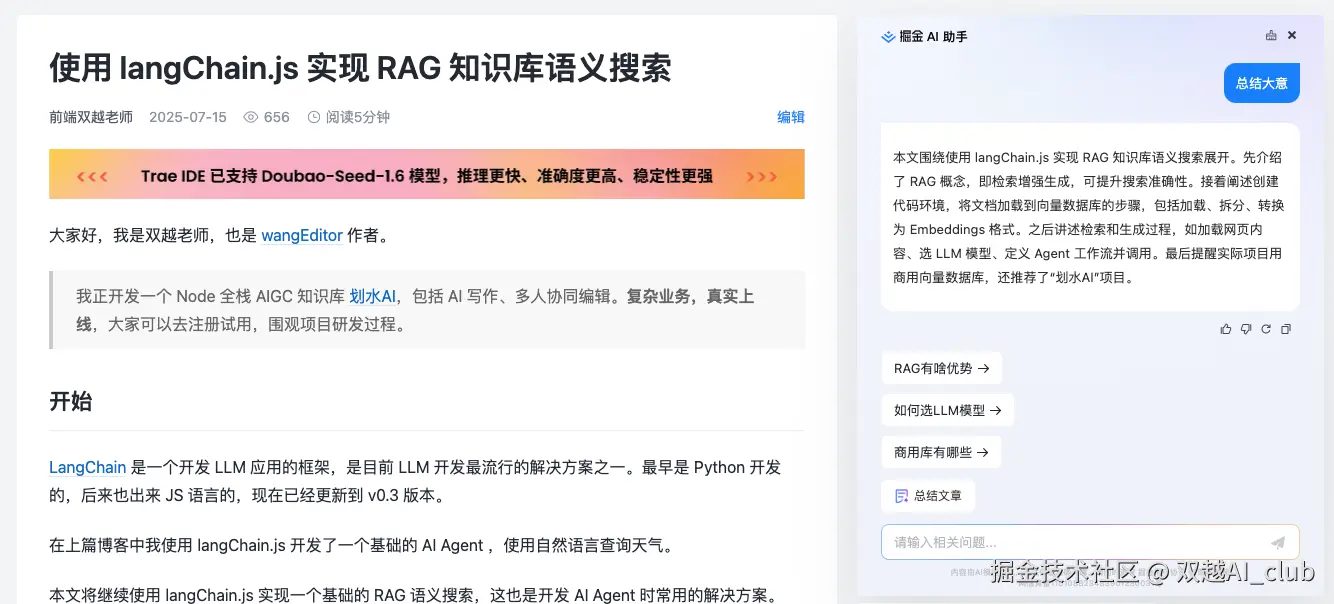Click the 总结文章 button
This screenshot has height=604, width=1334.
928,495
